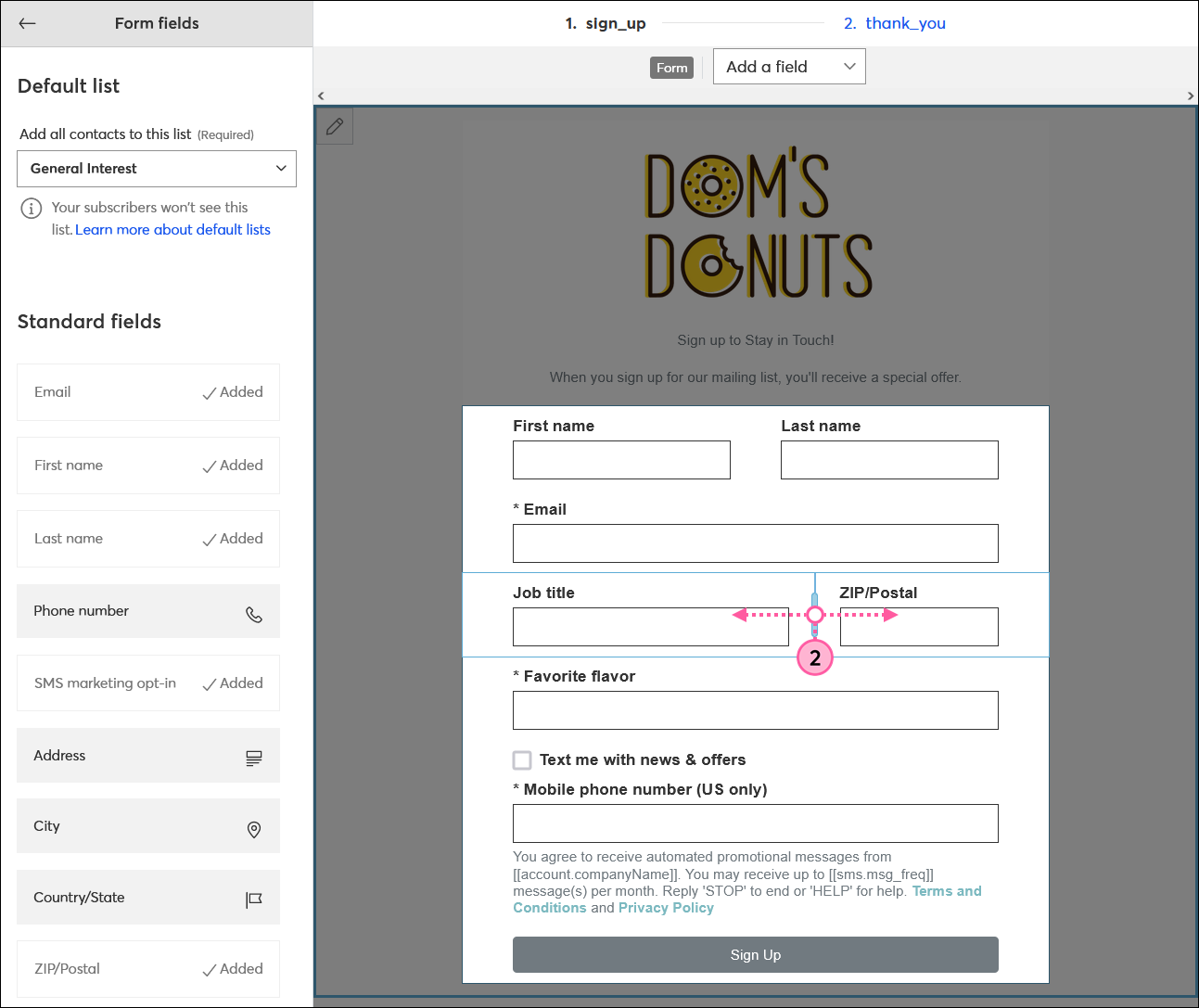
Task: Click the Job title input box
Action: pos(651,627)
